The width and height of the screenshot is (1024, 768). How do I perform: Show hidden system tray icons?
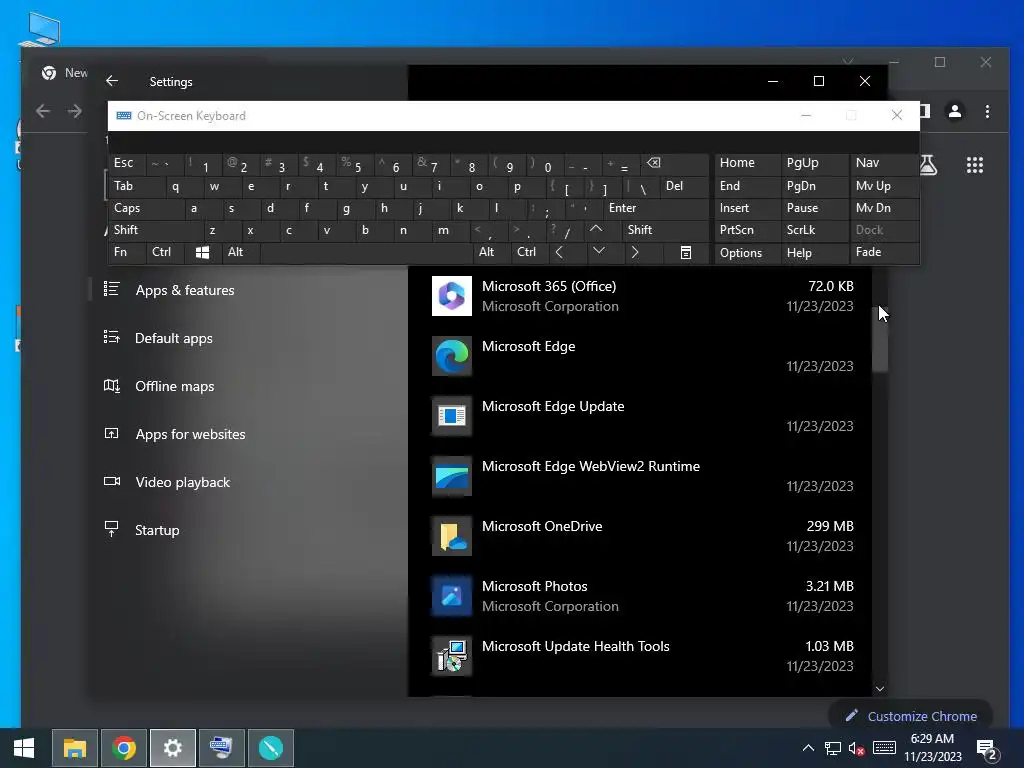pos(808,748)
